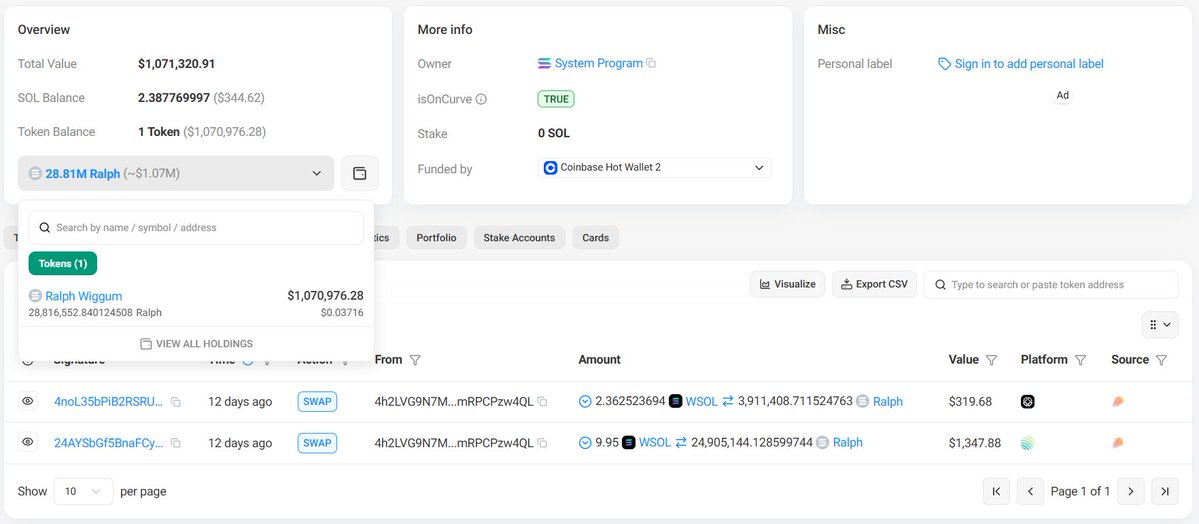Click Ralph link in the 3,911,408 row
This screenshot has width=1199, height=524.
pos(888,402)
